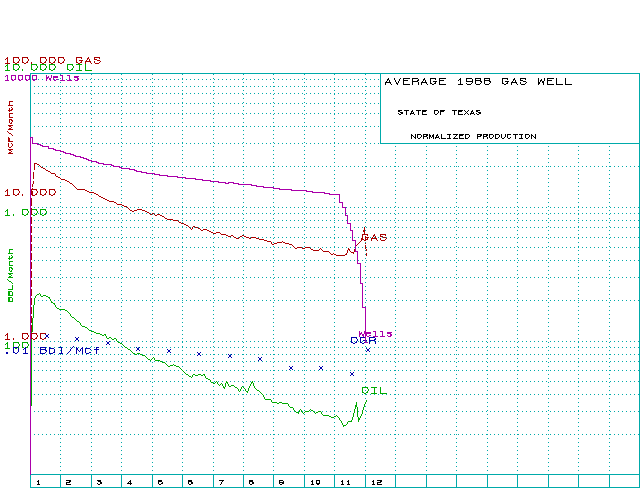Select year 10 on the x-axis
The width and height of the screenshot is (640, 491).
313,482
